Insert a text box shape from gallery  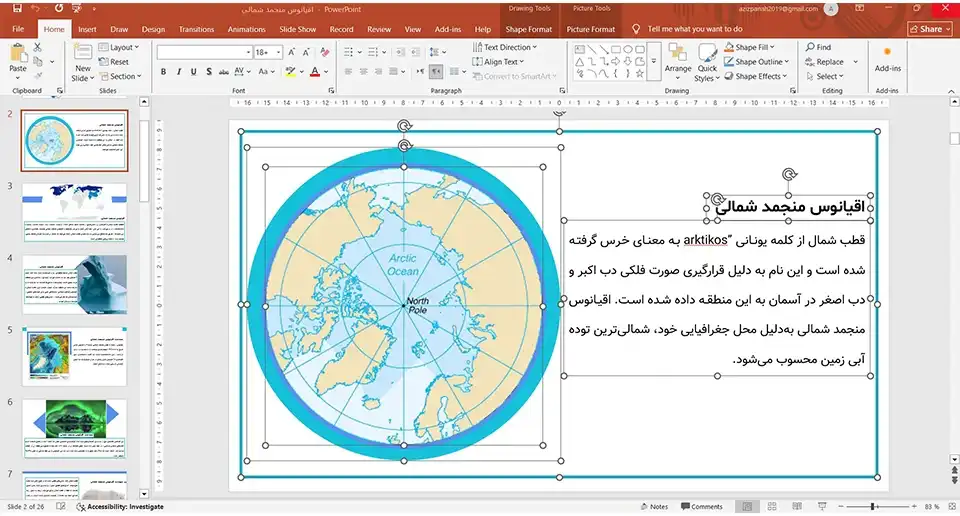579,49
